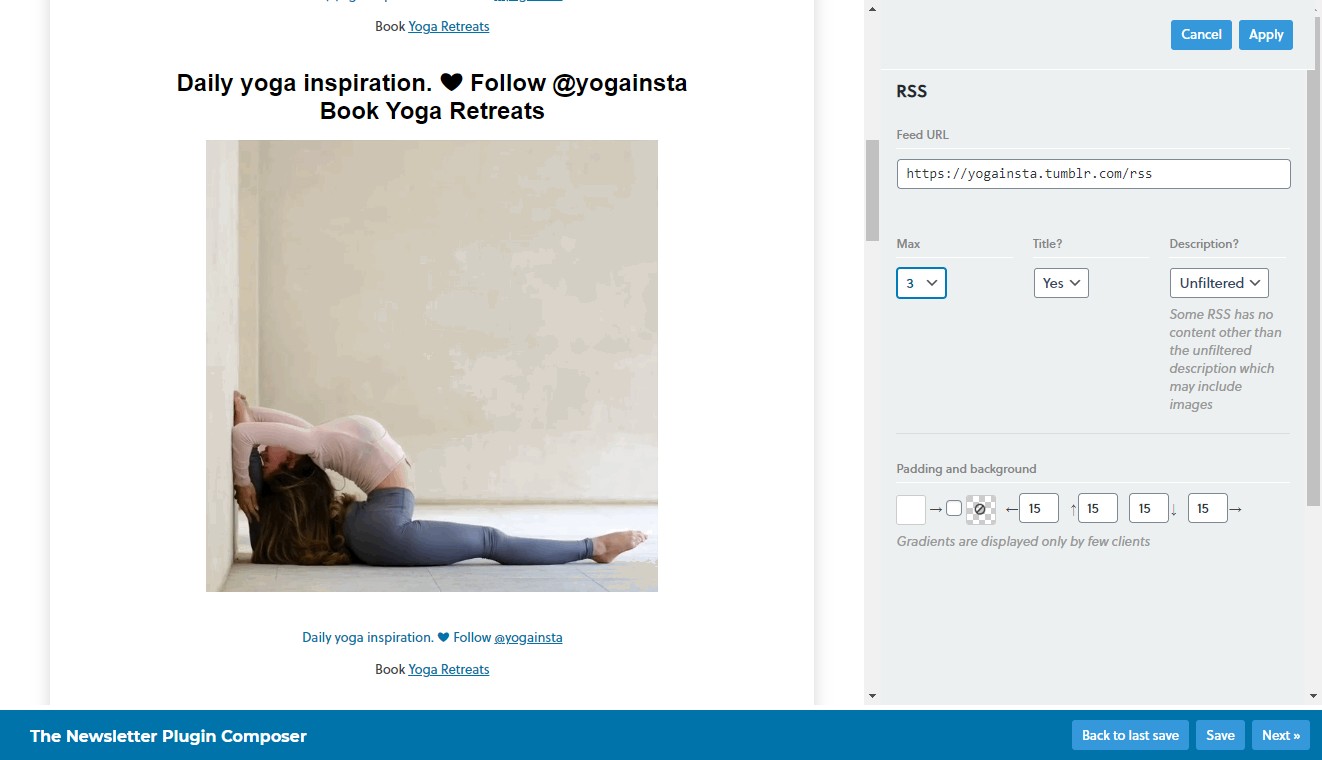1322x760 pixels.
Task: Click The Newsletter Plugin Composer title
Action: point(168,736)
